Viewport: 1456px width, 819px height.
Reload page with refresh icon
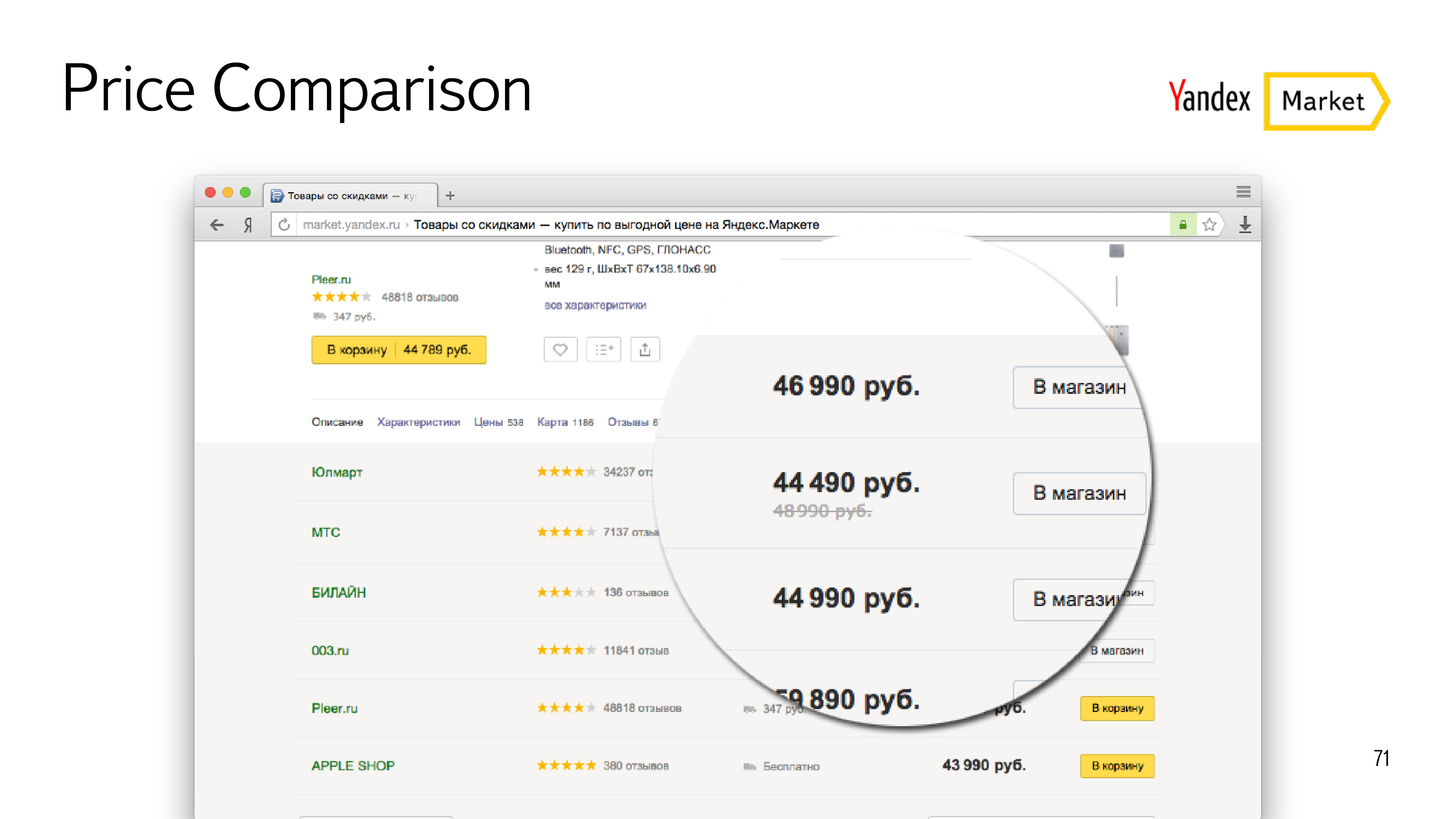(x=284, y=224)
